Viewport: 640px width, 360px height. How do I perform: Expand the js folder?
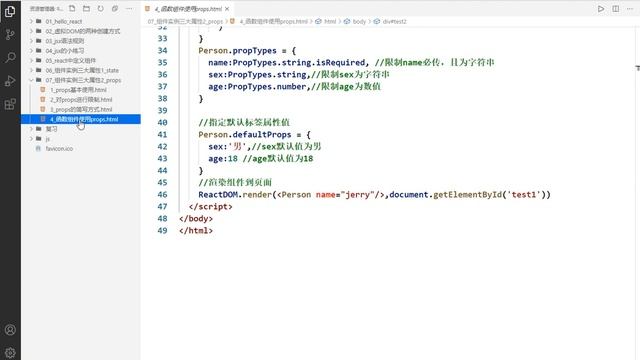click(x=31, y=139)
